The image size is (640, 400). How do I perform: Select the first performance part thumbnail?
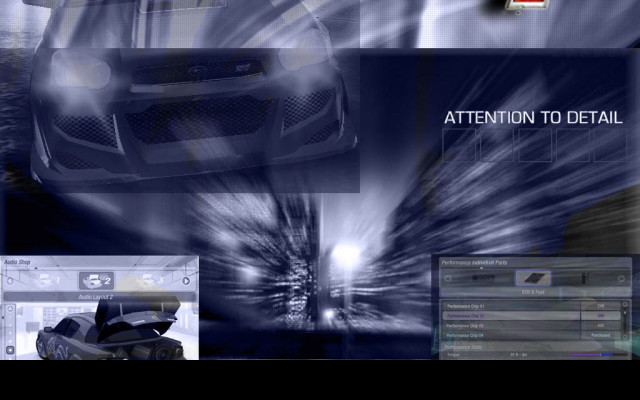coord(483,278)
